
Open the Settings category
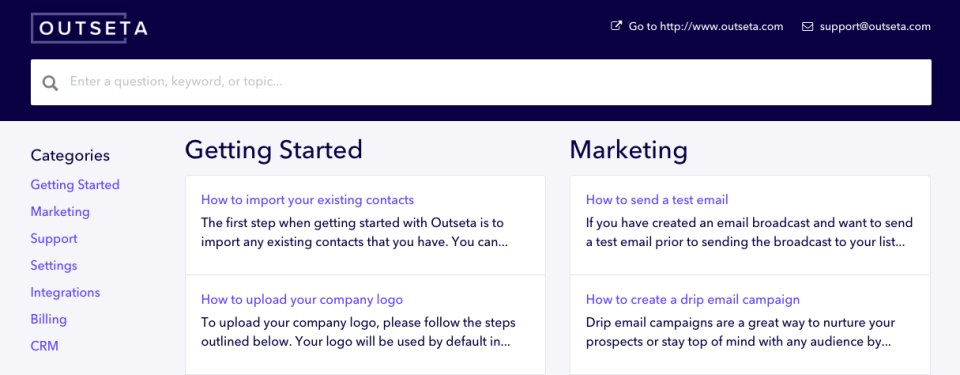click(54, 265)
